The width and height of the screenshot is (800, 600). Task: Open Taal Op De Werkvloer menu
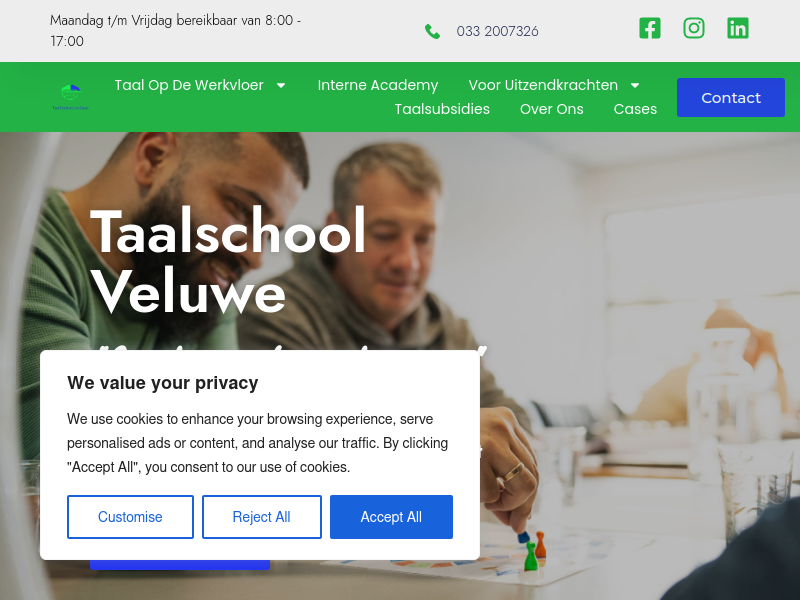189,85
